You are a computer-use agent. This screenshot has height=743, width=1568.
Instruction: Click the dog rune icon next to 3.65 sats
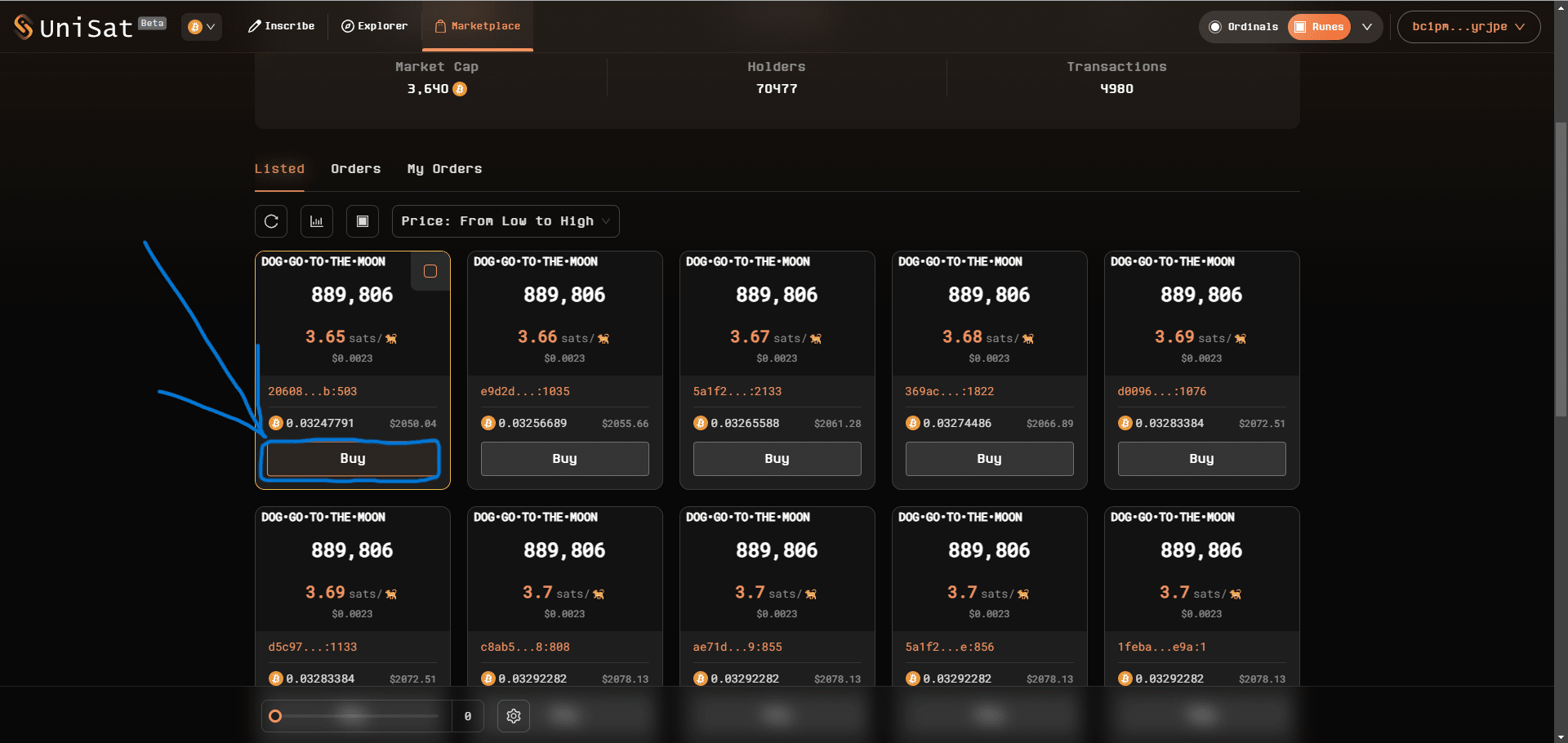(x=391, y=339)
